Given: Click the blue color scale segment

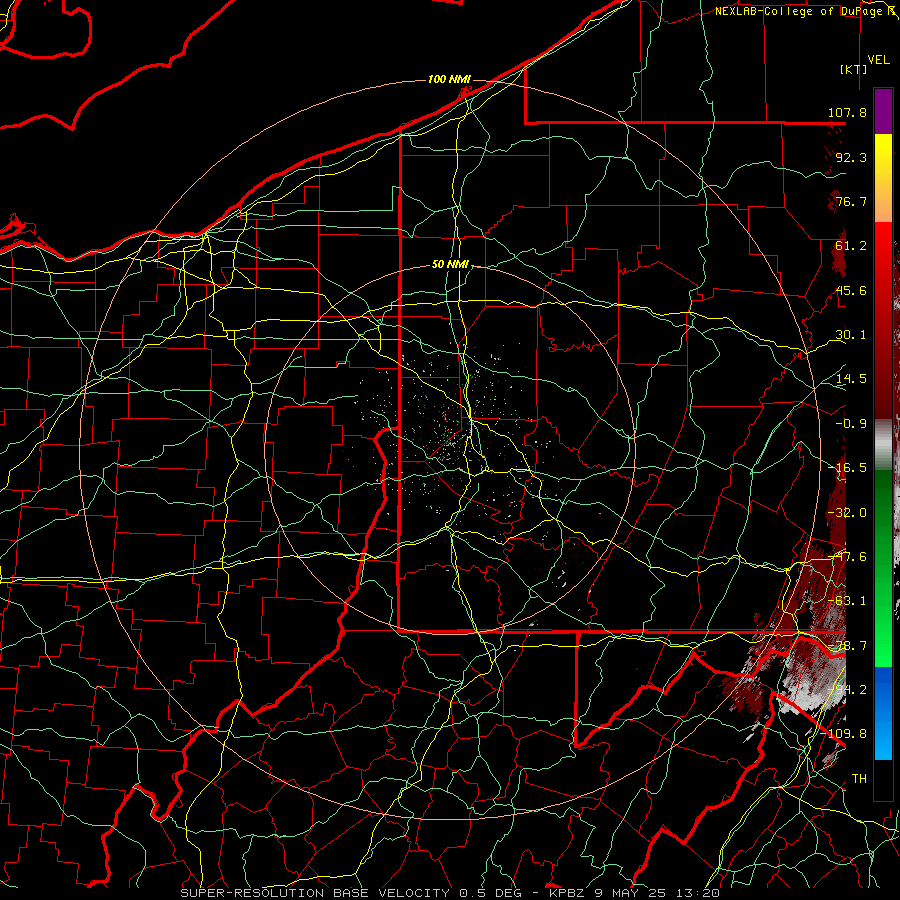Looking at the screenshot, I should coord(883,713).
